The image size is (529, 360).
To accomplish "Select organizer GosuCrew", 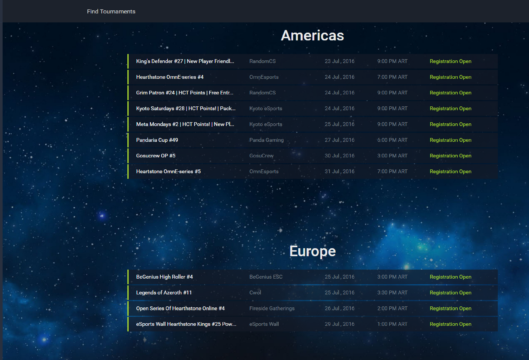I will pos(261,156).
